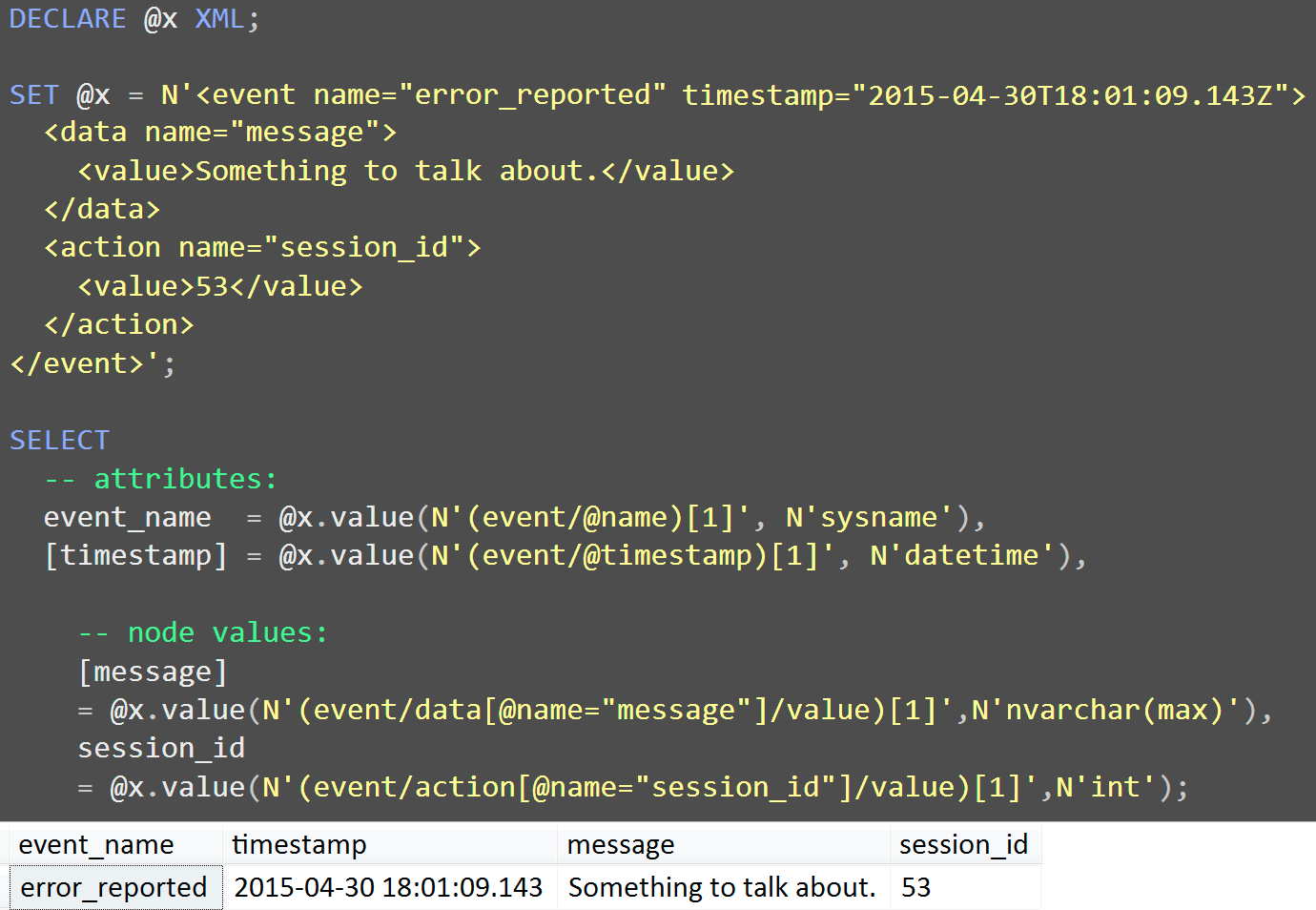1316x910 pixels.
Task: Click the error_reported result cell
Action: (x=115, y=887)
